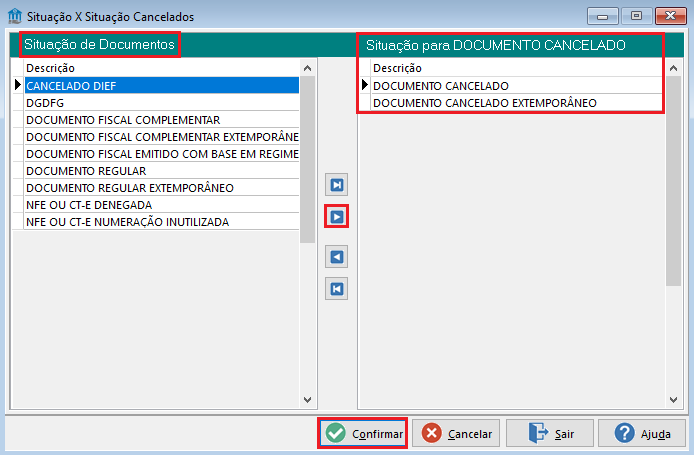Select NFE OU CT-E NUMERAÇÃO INUTILIZADA row
The height and width of the screenshot is (455, 694).
tap(162, 222)
